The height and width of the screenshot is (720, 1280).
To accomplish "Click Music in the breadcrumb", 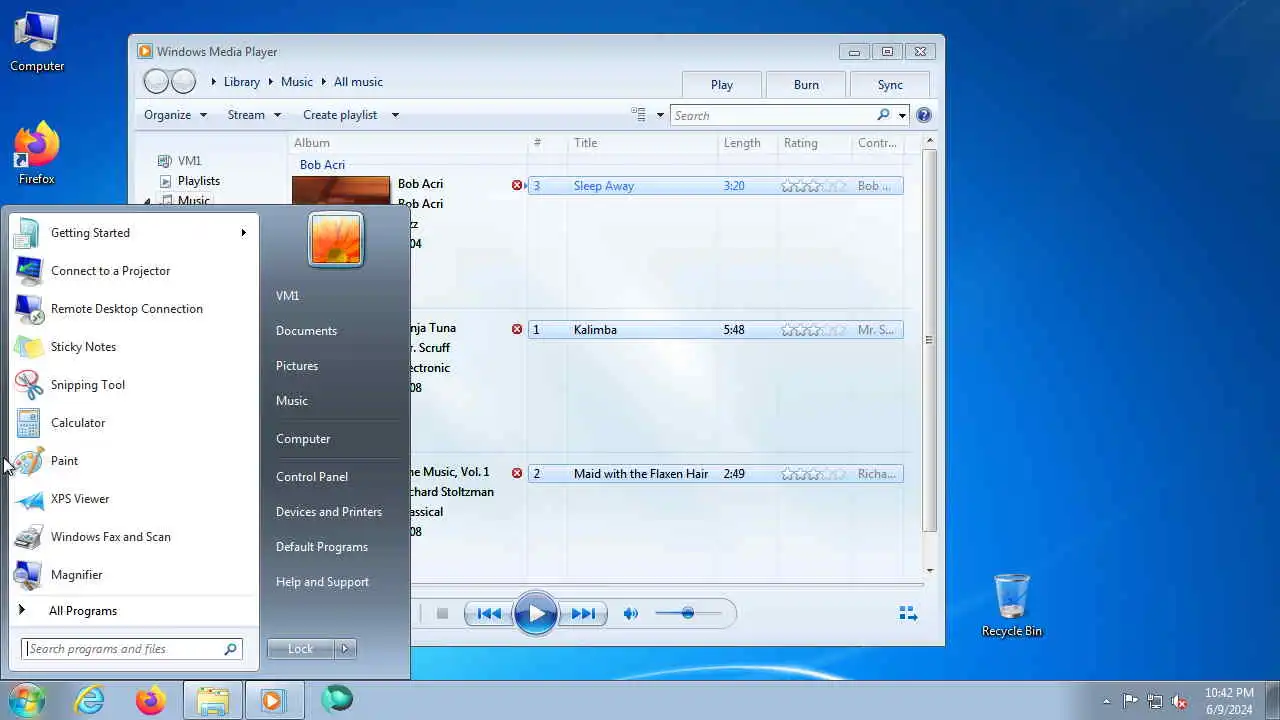I will pos(297,82).
